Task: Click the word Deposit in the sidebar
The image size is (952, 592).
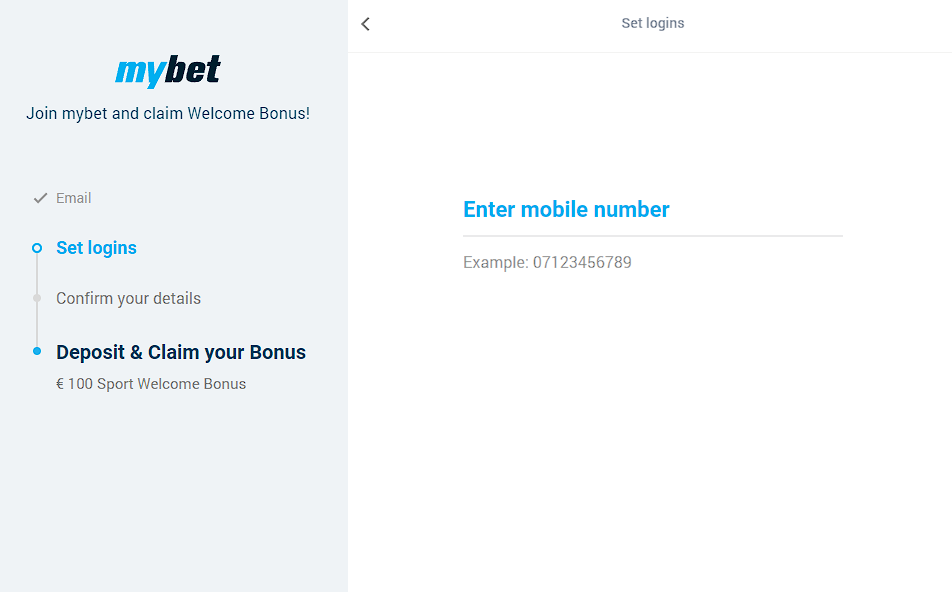Action: click(91, 352)
